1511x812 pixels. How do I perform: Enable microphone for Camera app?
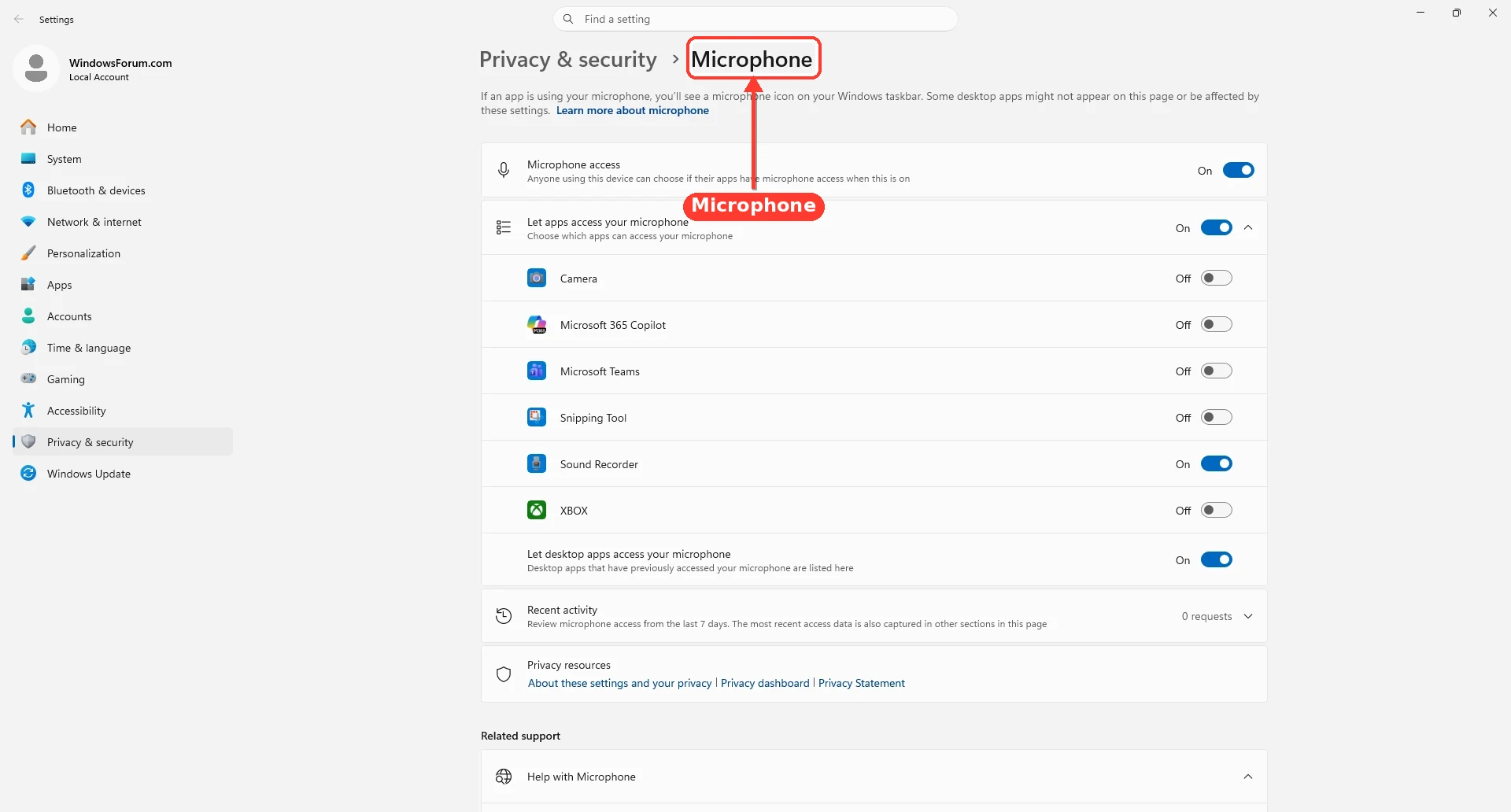[1216, 278]
